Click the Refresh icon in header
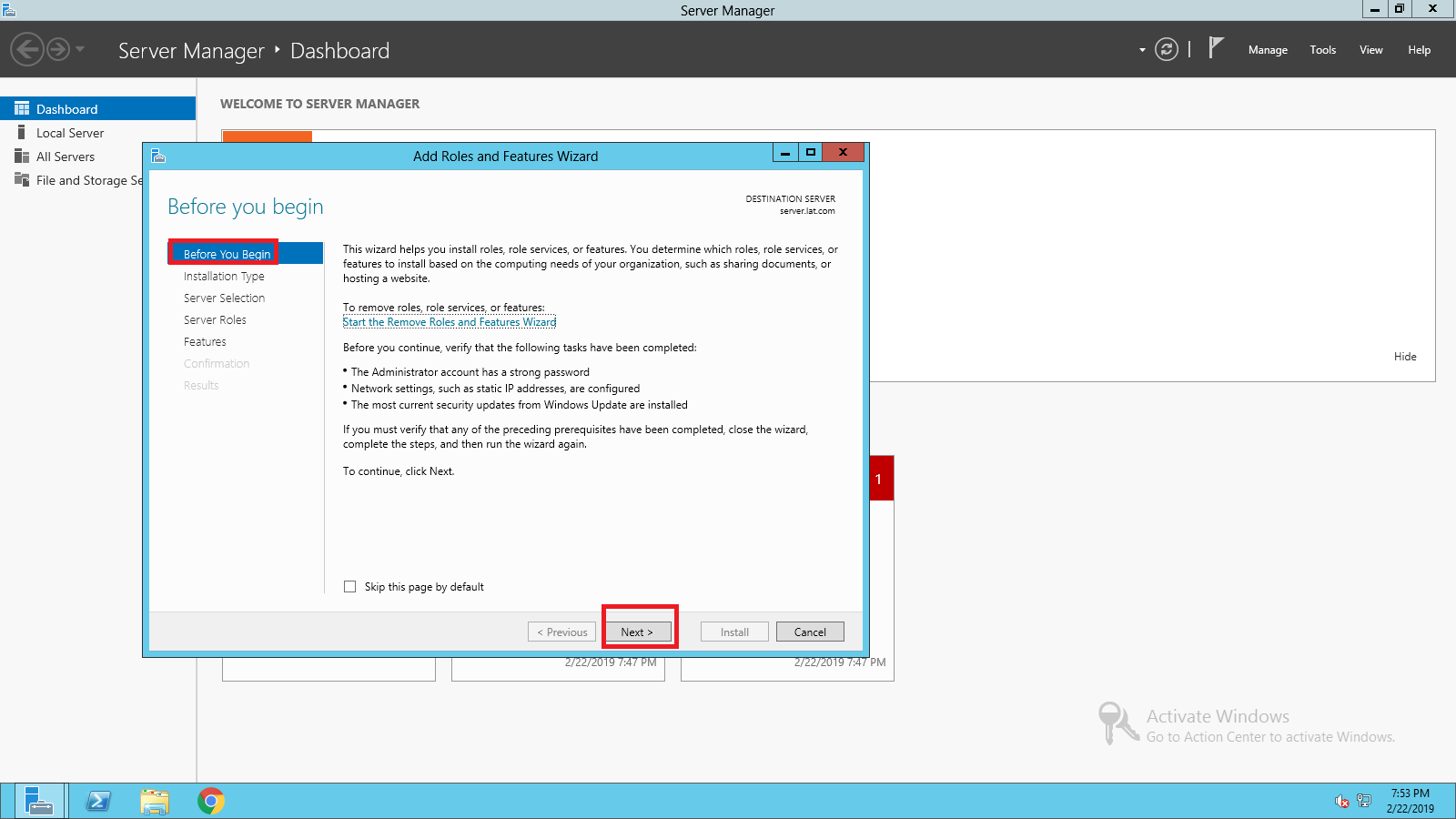The width and height of the screenshot is (1456, 819). [1166, 49]
